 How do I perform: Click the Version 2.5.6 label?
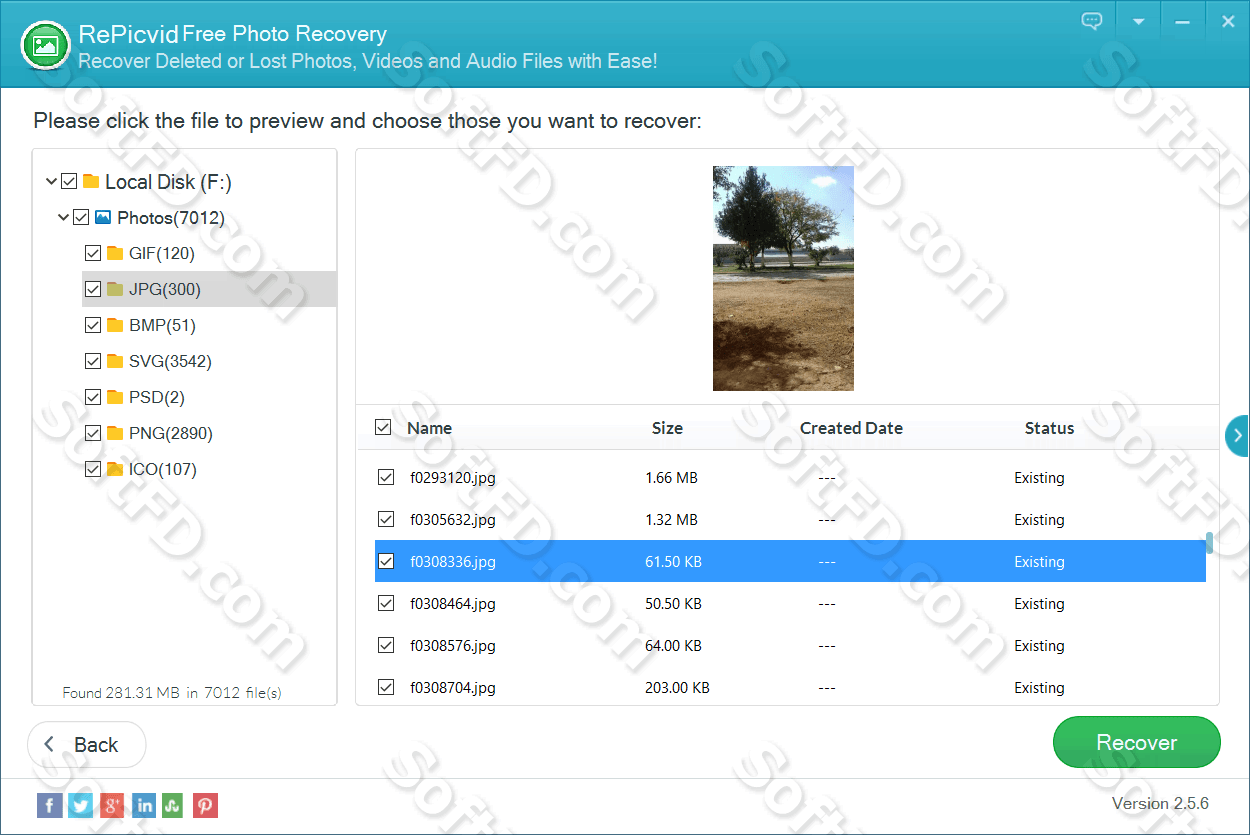click(x=1160, y=803)
